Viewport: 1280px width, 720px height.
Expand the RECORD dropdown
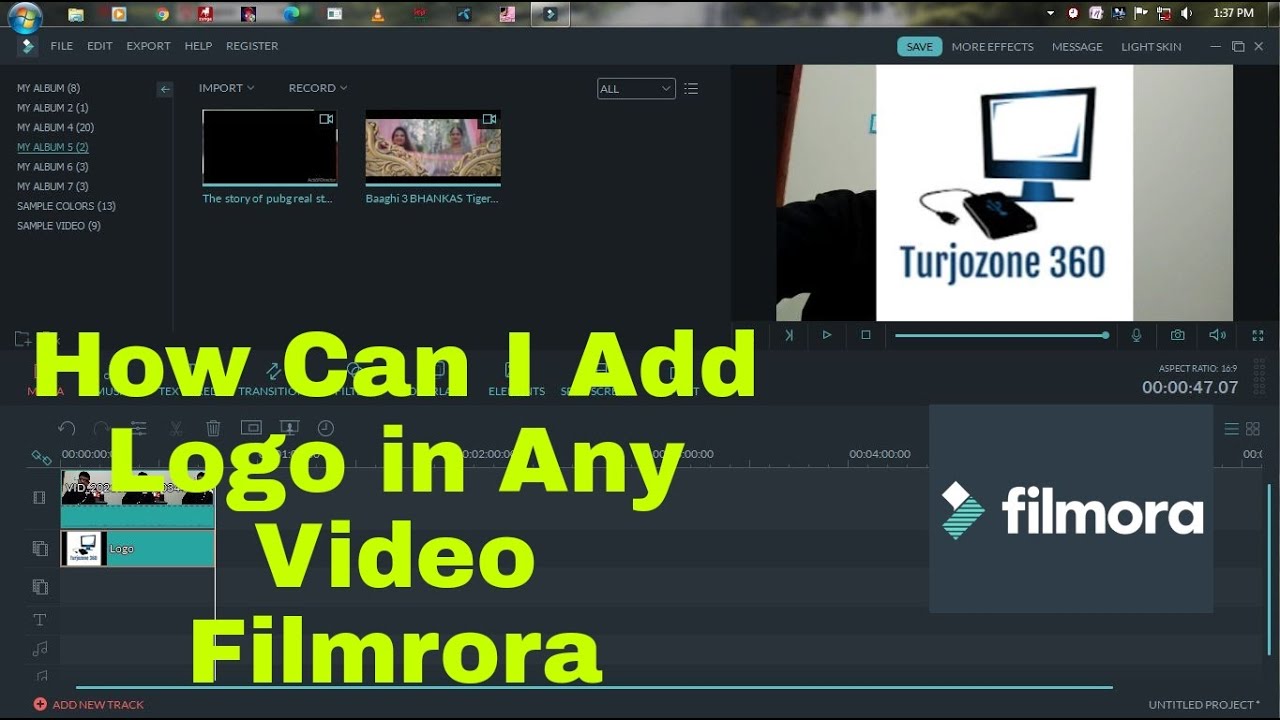point(318,88)
